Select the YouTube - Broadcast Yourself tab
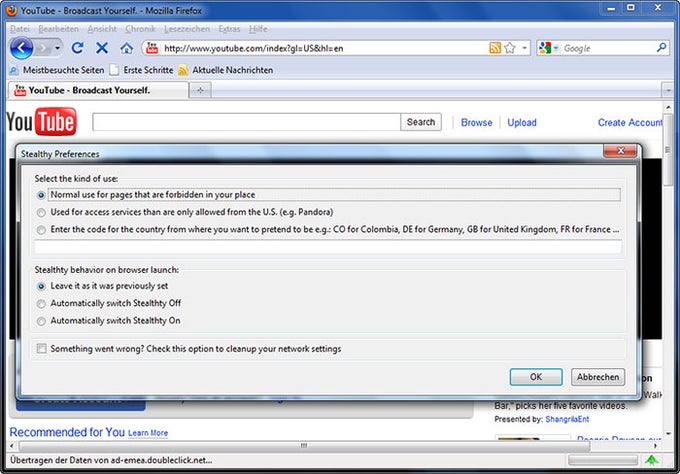Image resolution: width=680 pixels, height=474 pixels. [98, 90]
